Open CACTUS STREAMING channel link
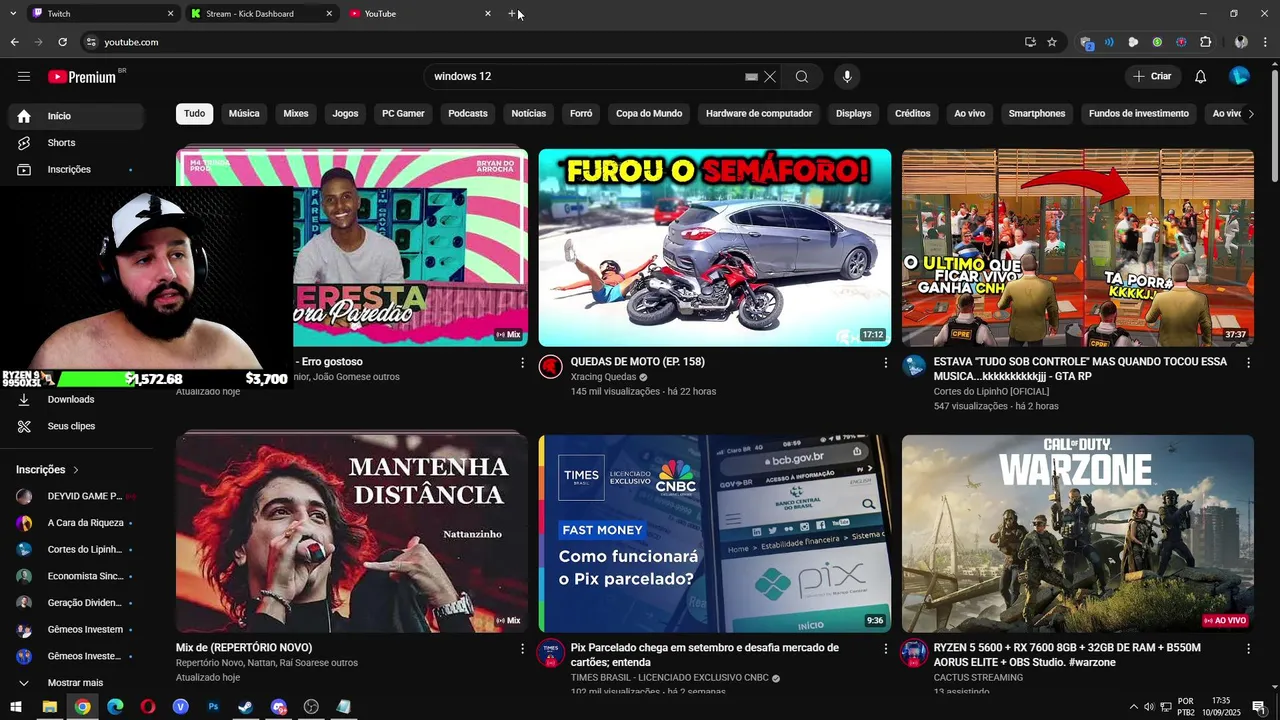The height and width of the screenshot is (720, 1280). (x=978, y=678)
